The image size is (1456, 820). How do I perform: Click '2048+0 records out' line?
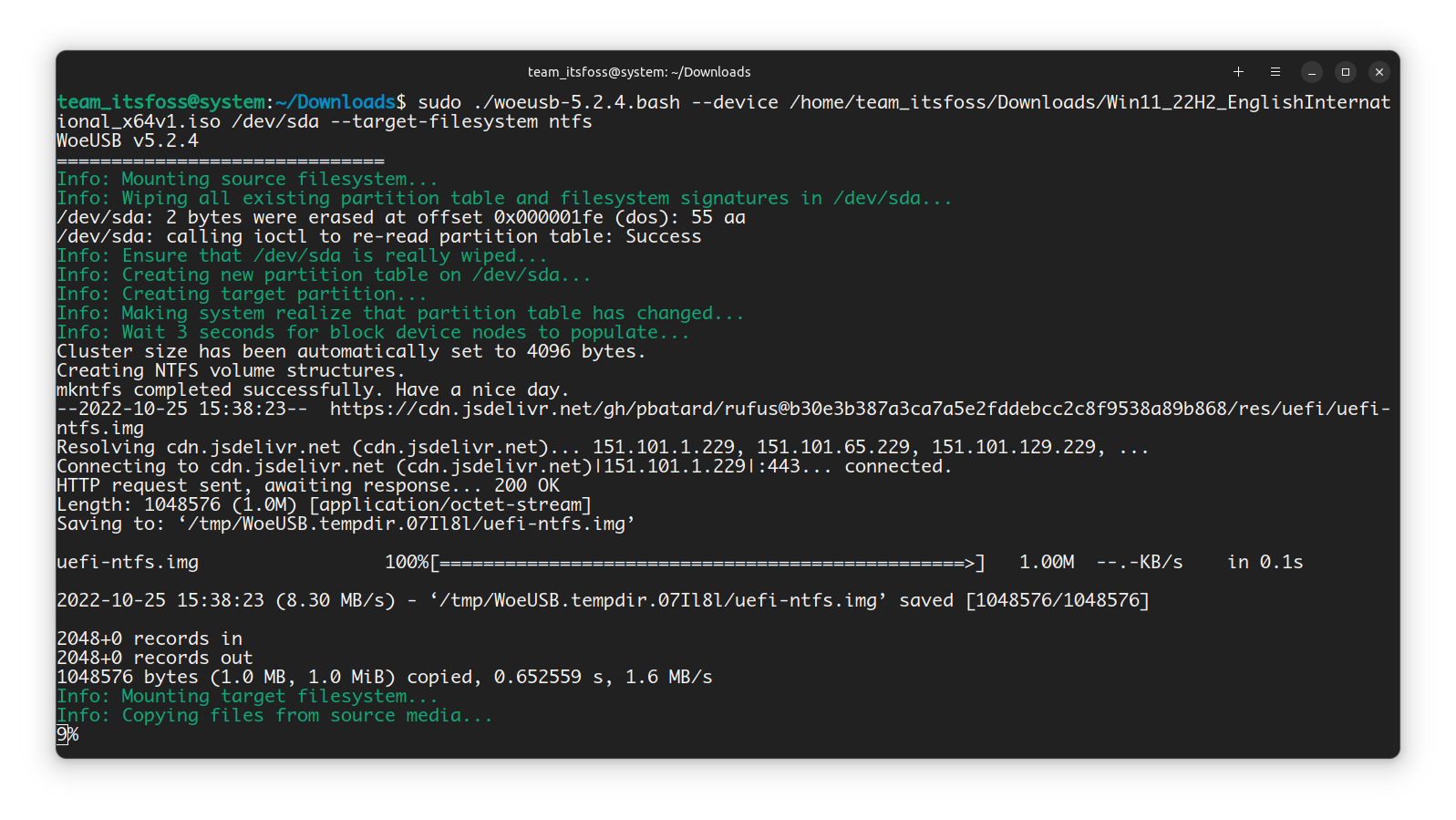(155, 658)
